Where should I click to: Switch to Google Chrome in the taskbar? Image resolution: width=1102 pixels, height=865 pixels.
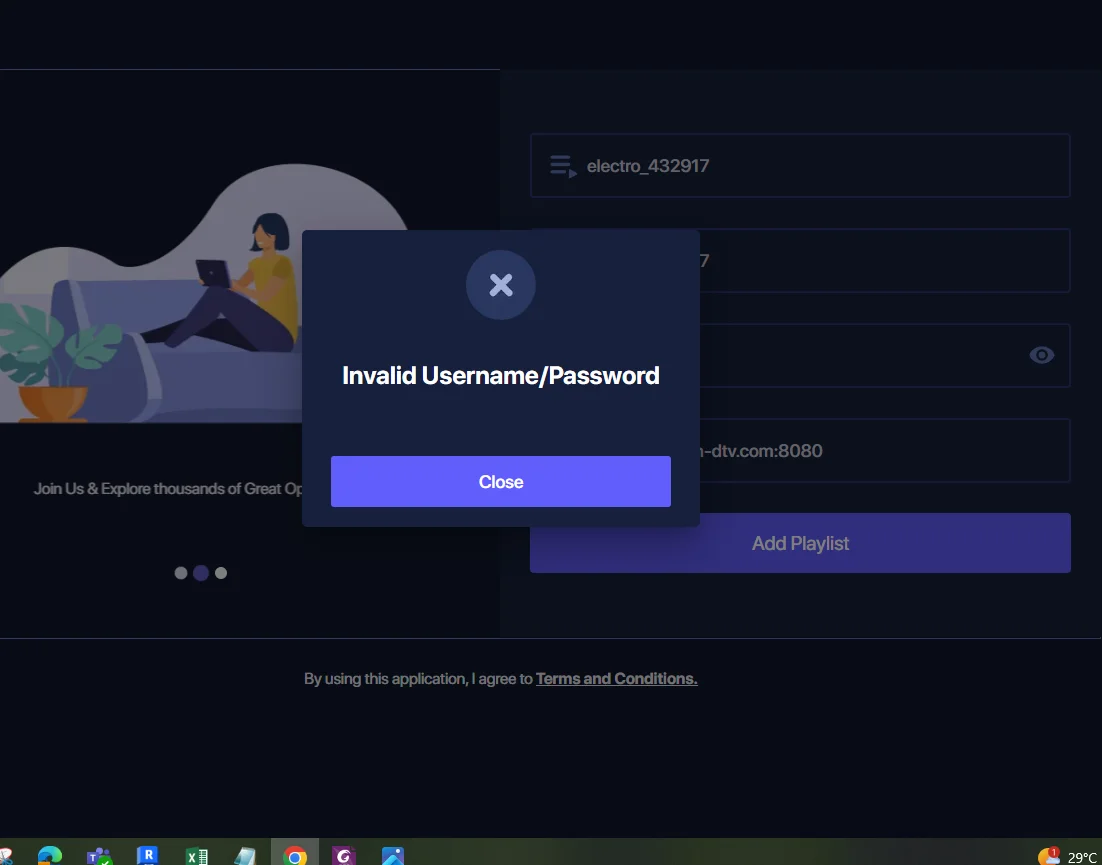click(x=295, y=855)
